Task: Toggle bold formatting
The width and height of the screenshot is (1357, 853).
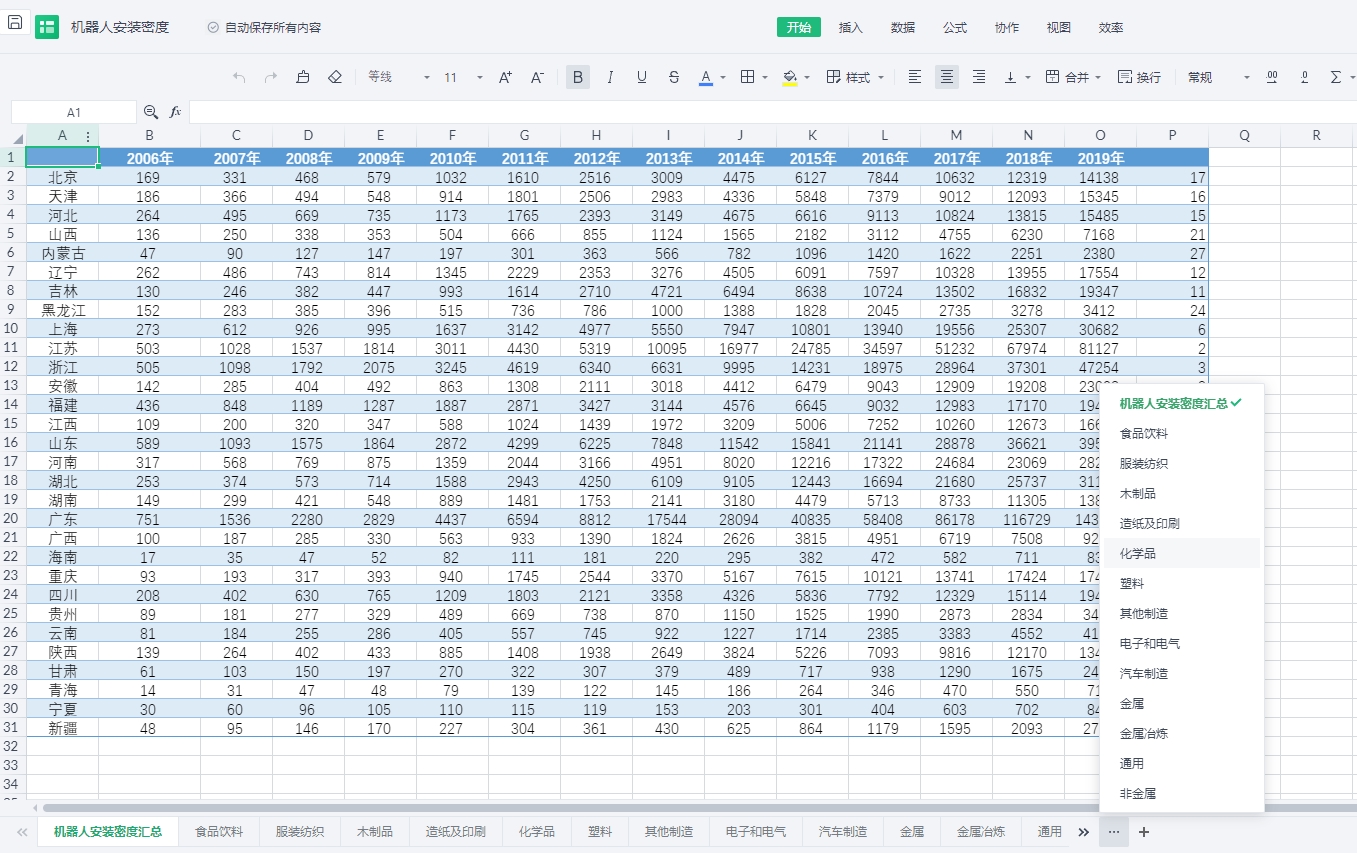Action: (578, 77)
